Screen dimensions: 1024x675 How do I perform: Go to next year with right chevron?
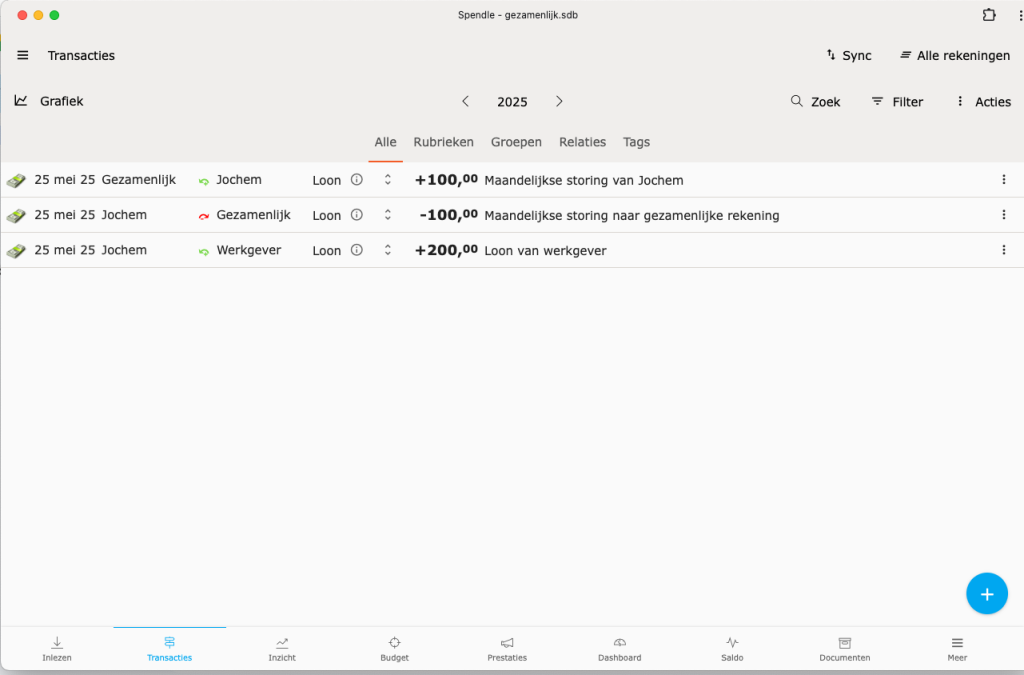(x=559, y=101)
